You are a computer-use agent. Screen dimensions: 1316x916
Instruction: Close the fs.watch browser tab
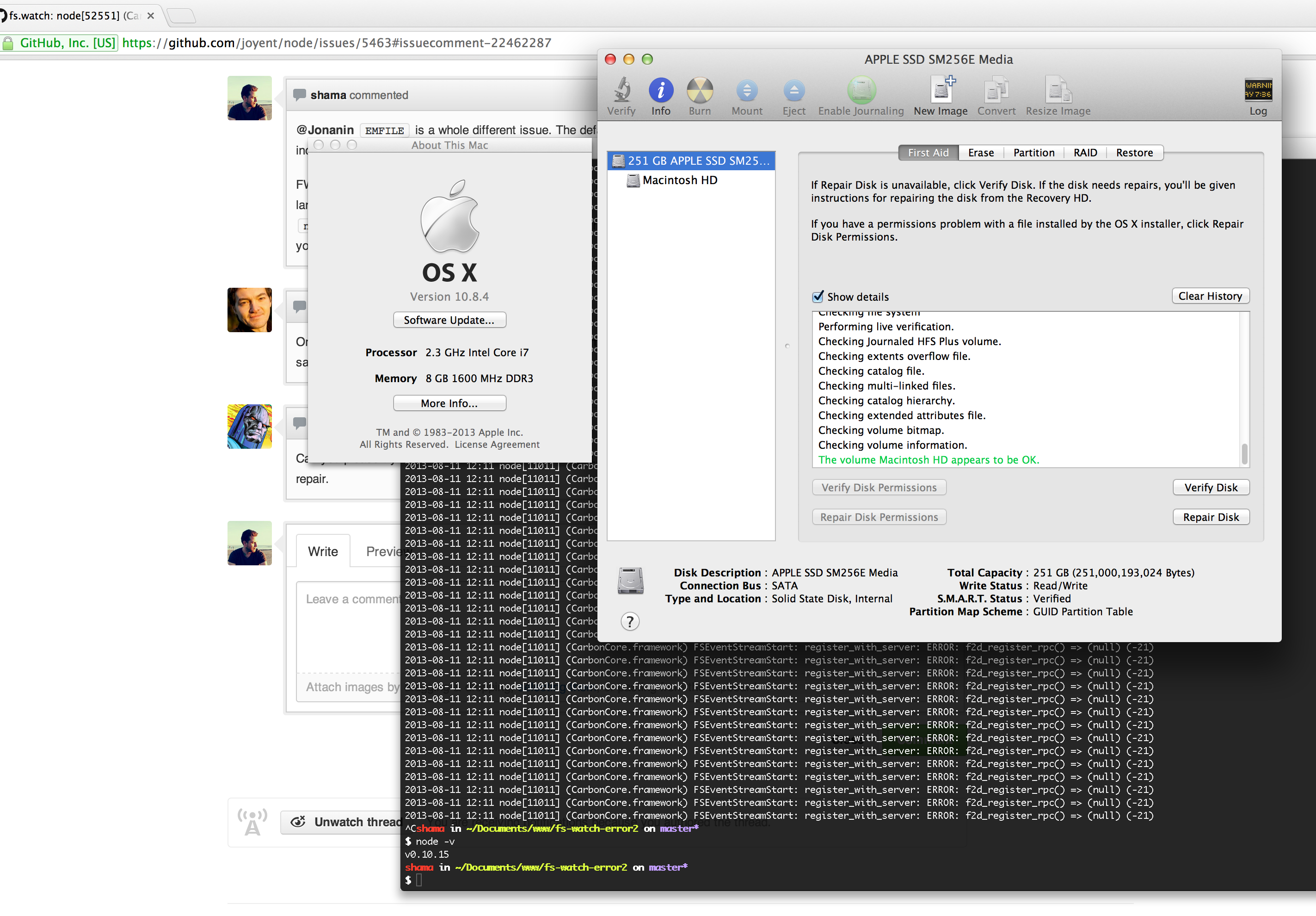coord(151,15)
